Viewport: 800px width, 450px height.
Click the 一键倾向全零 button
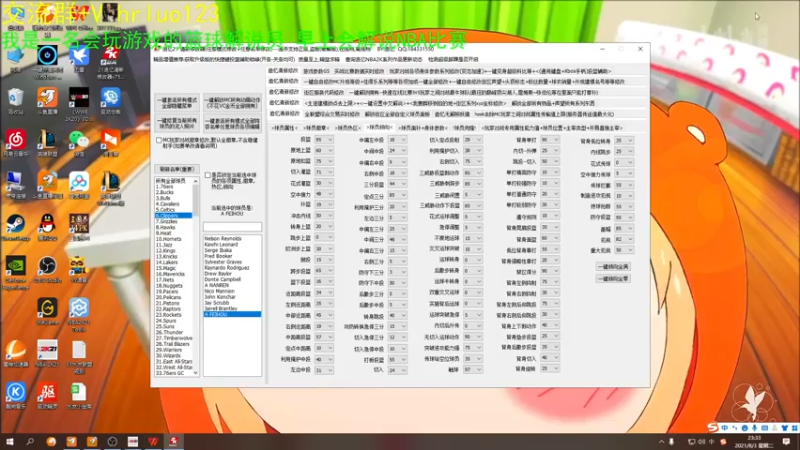point(613,279)
